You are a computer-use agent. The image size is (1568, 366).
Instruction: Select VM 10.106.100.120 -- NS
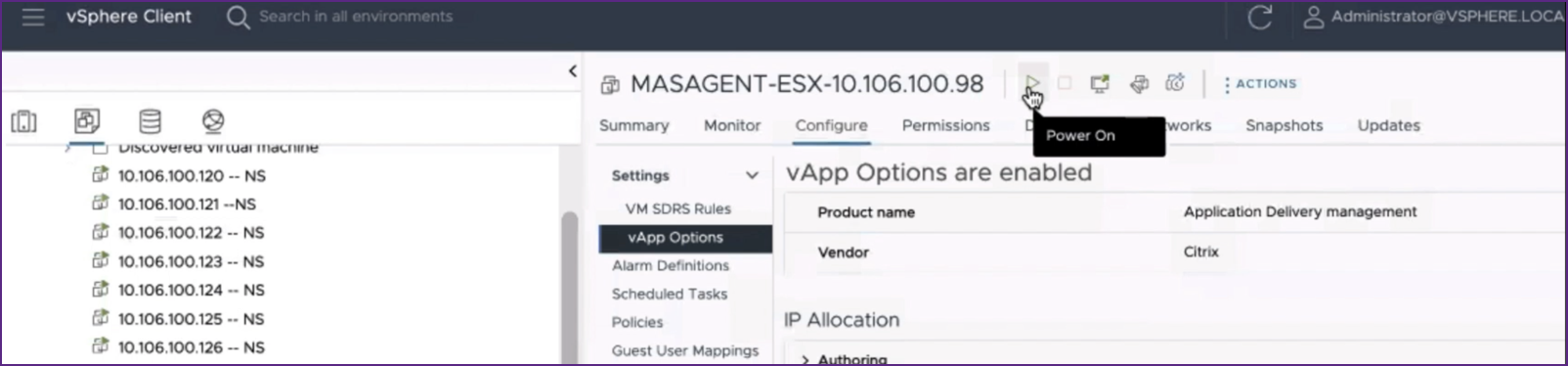pyautogui.click(x=192, y=176)
